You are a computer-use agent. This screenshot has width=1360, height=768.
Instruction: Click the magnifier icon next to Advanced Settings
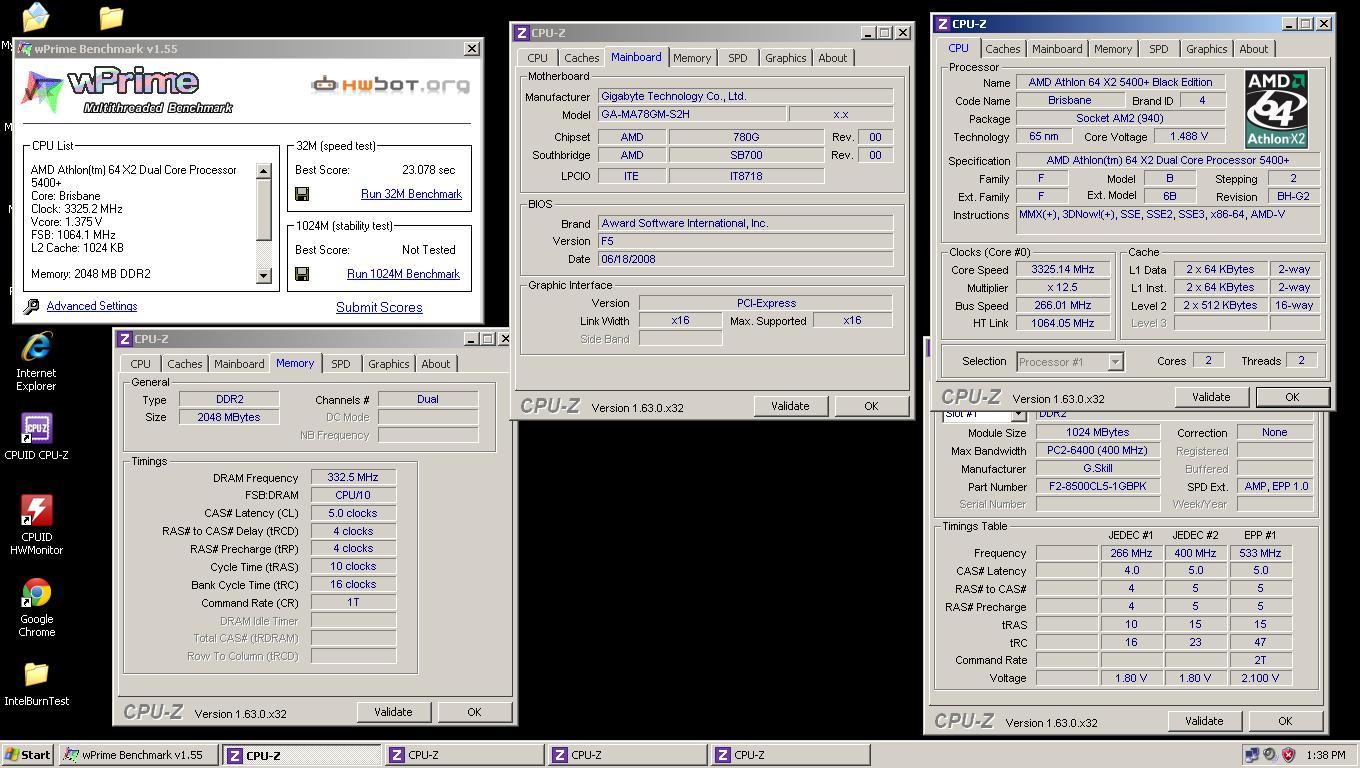(32, 307)
